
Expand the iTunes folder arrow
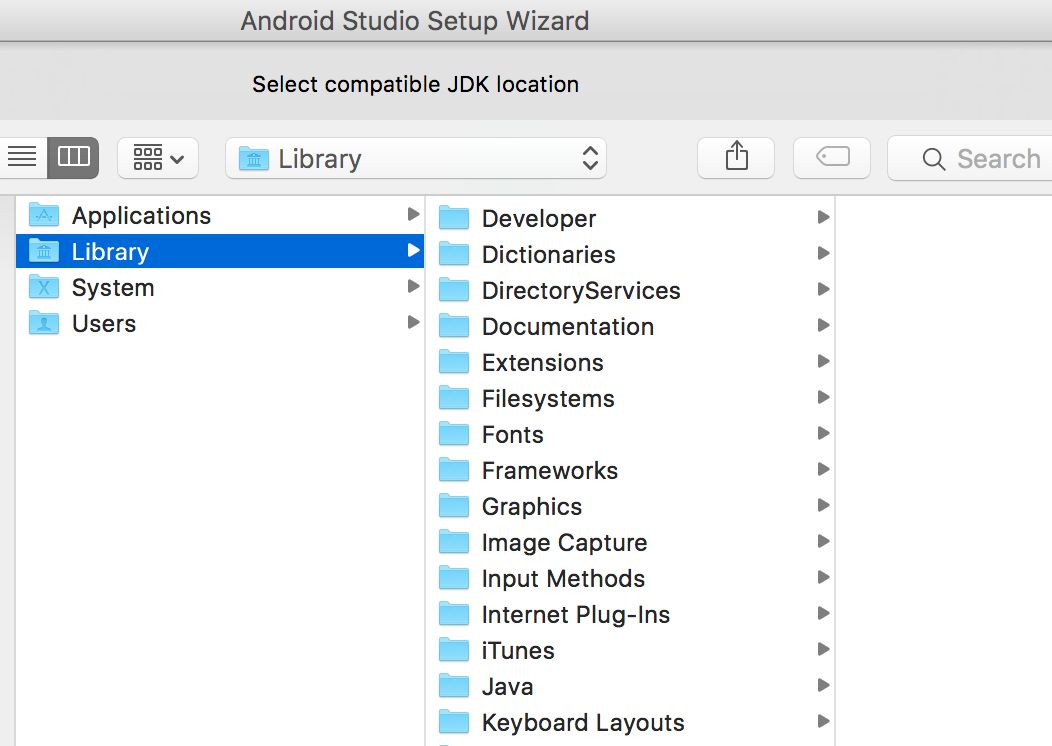coord(823,649)
